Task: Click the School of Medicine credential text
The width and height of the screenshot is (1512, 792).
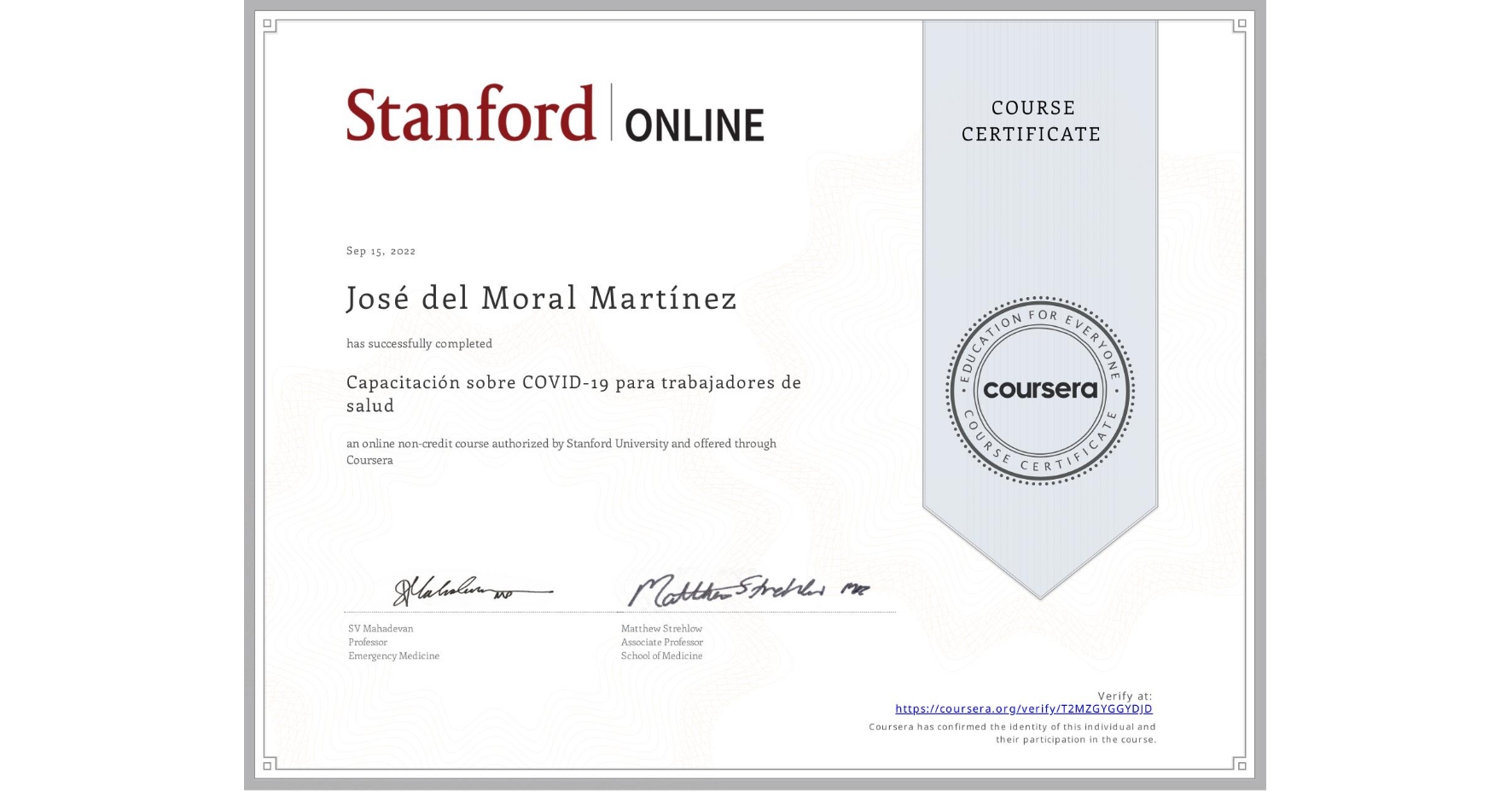Action: click(661, 655)
